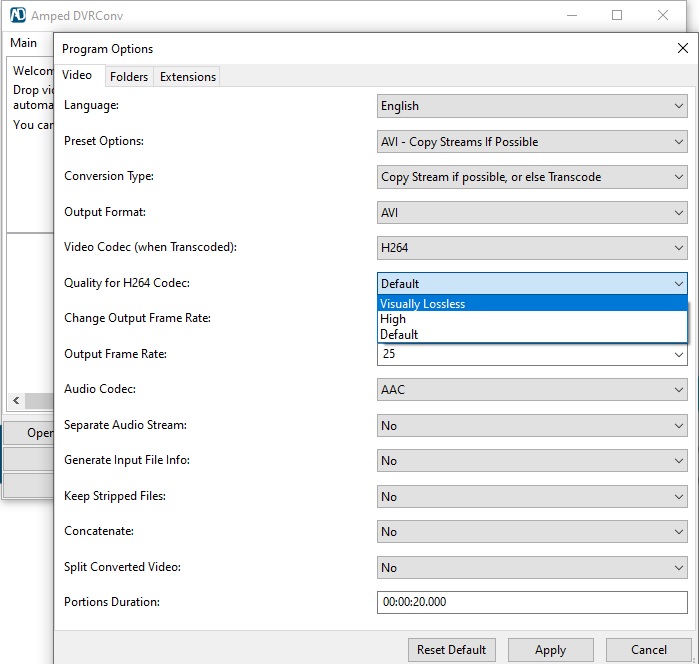Open the Separate Audio Stream dropdown

pos(532,425)
